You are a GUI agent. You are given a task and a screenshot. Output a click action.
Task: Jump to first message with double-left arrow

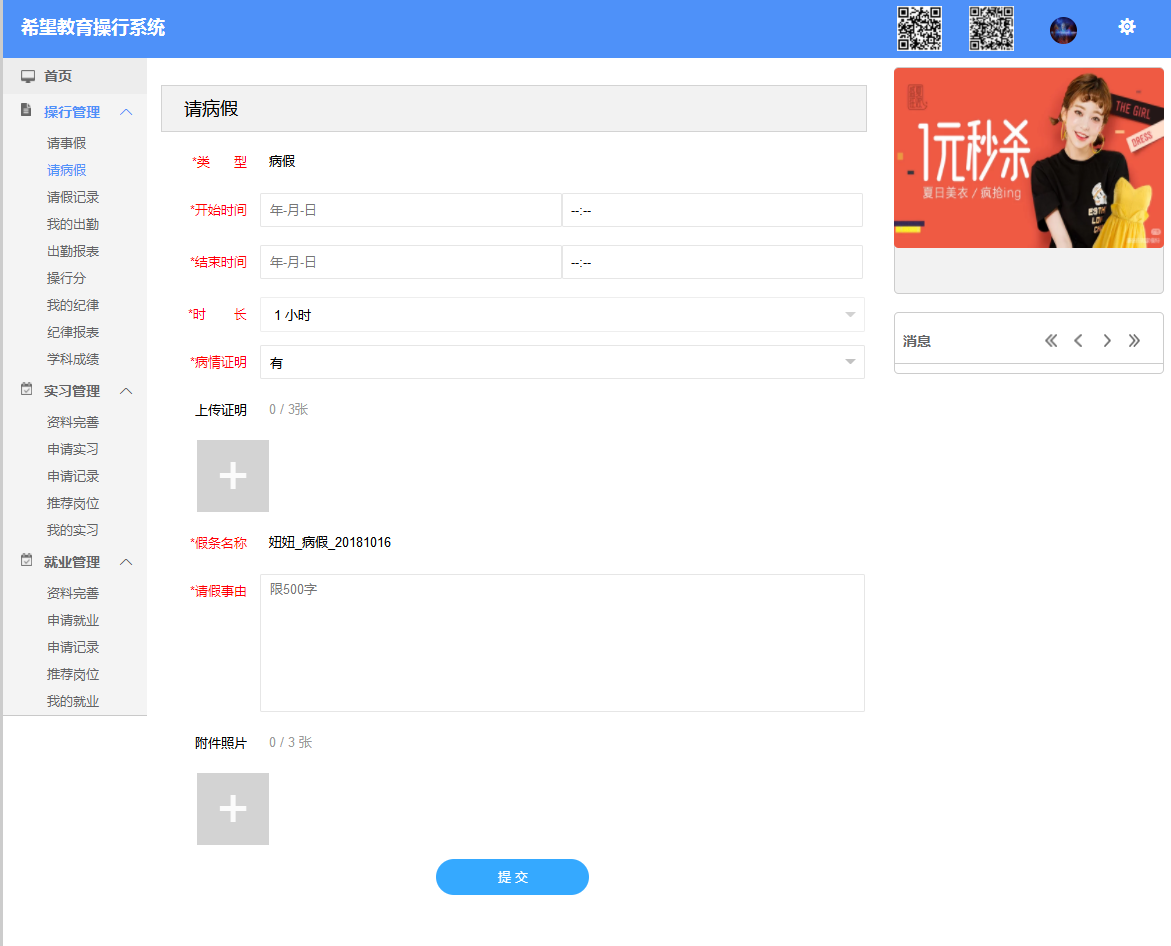[x=1051, y=341]
